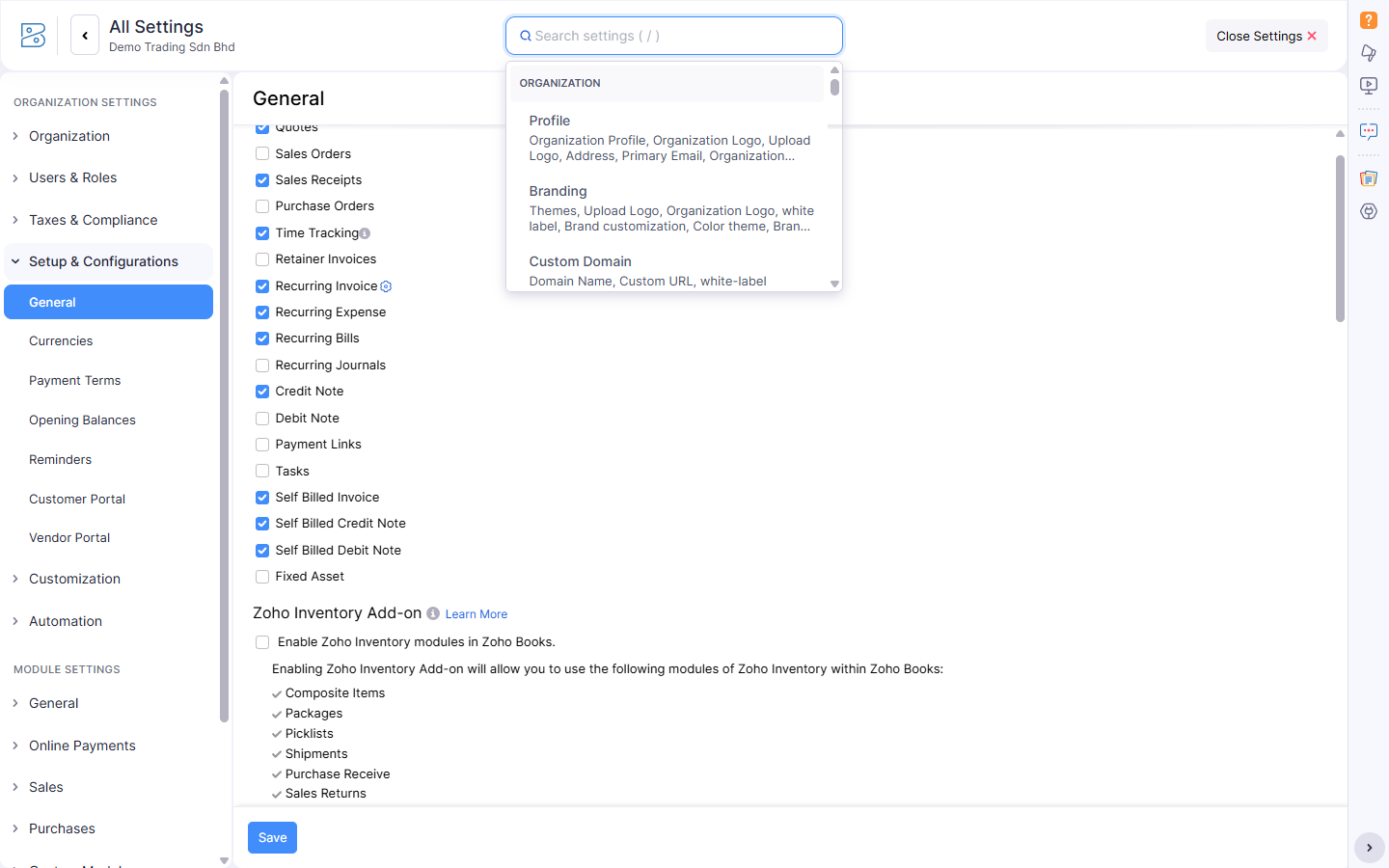1389x868 pixels.
Task: Click the red X in Close Settings
Action: [1312, 36]
